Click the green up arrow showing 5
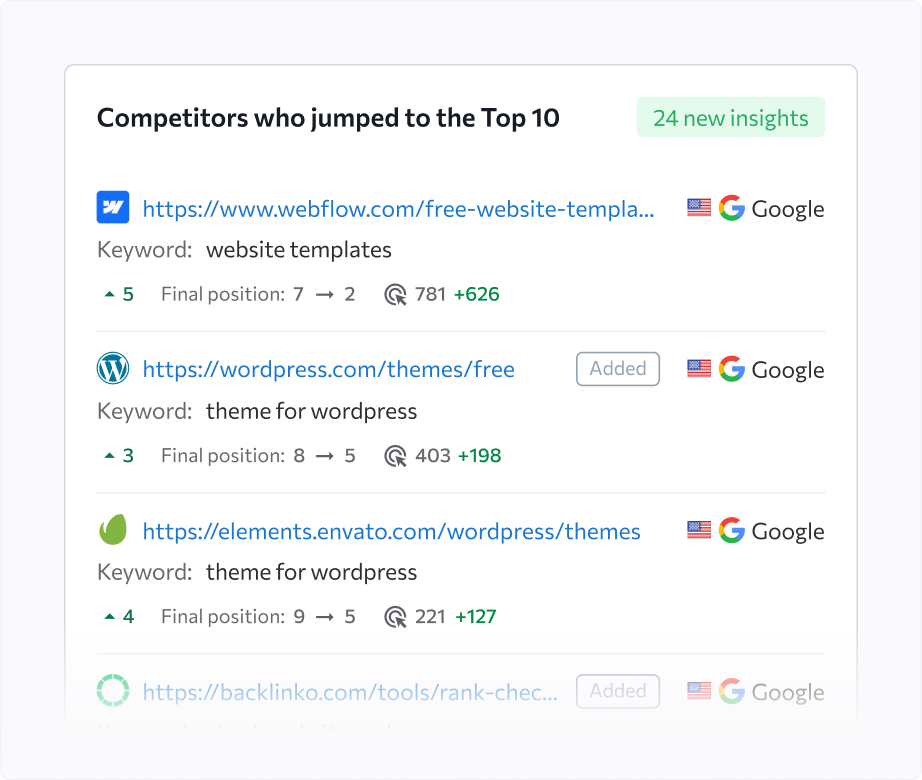 119,294
